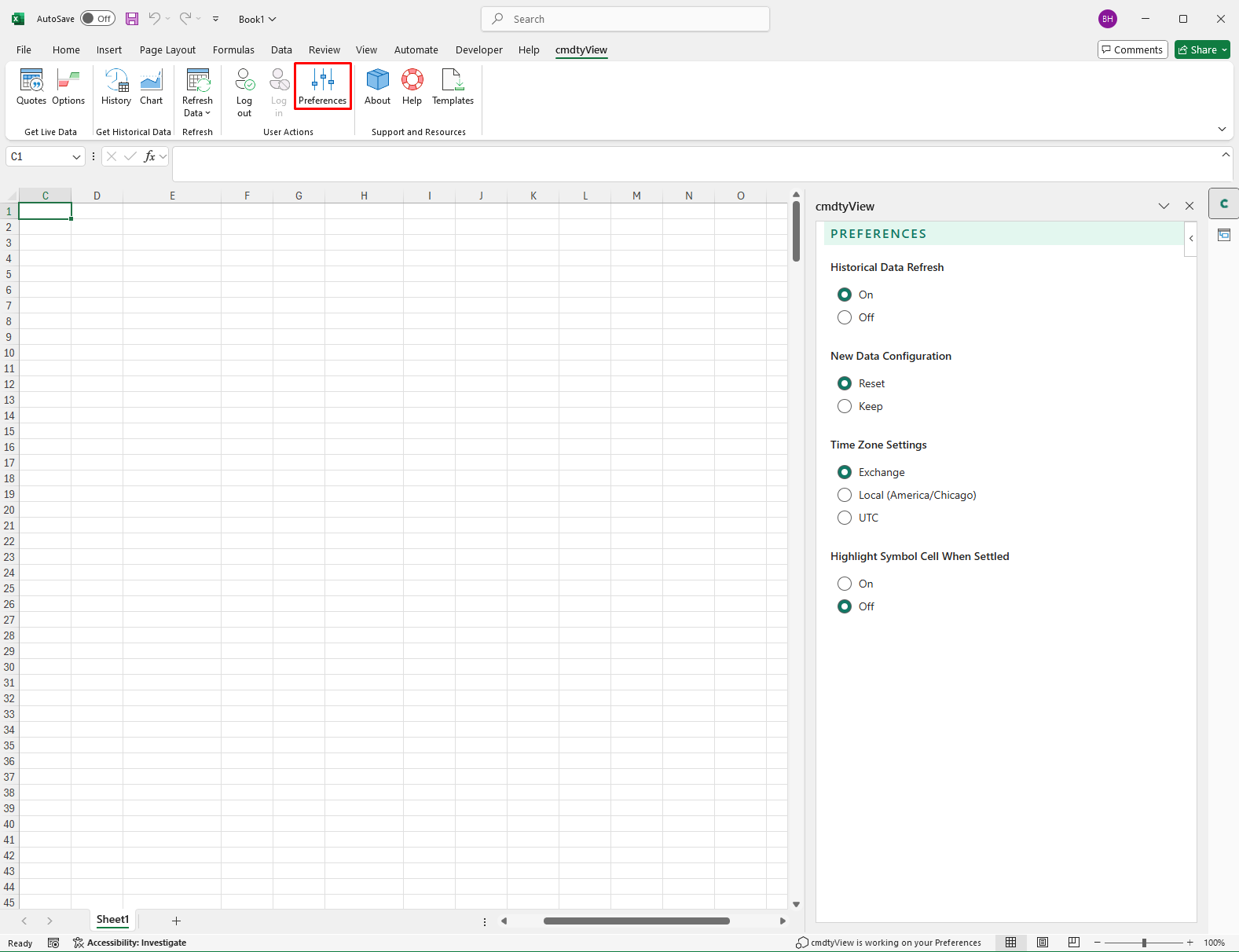Click the zoom out minus button
The height and width of the screenshot is (952, 1239).
(1098, 943)
